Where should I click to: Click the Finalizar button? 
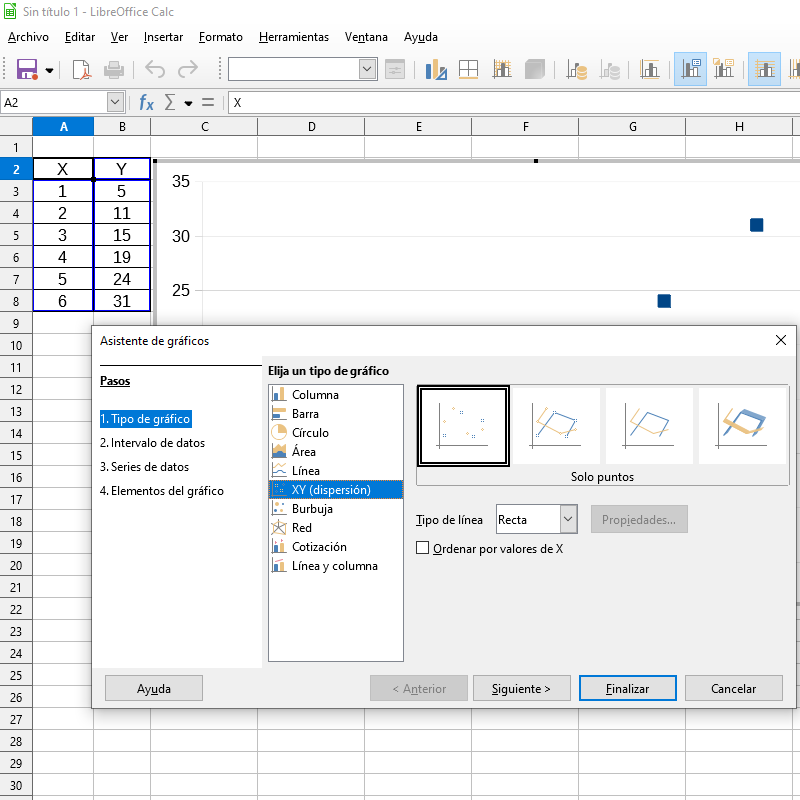coord(627,688)
